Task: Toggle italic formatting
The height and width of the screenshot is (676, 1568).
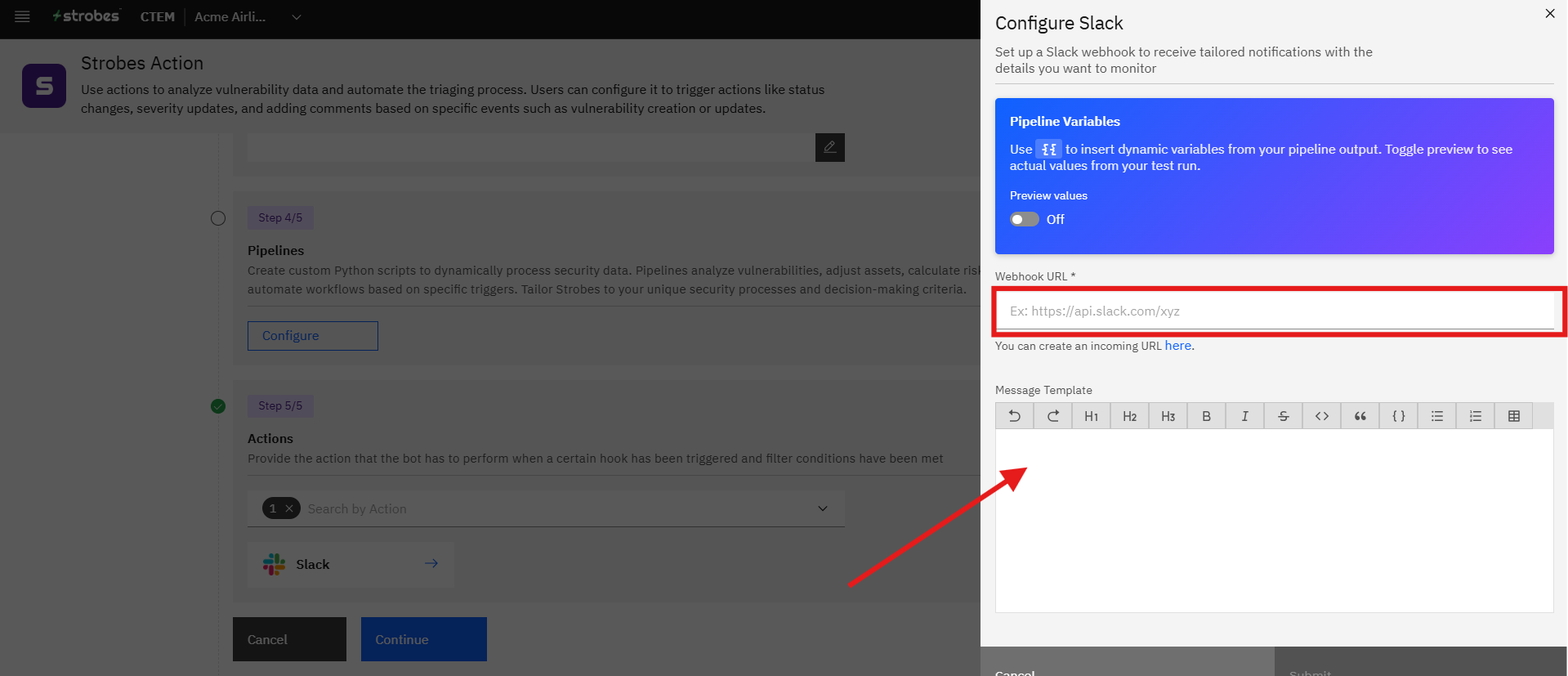Action: point(1245,416)
